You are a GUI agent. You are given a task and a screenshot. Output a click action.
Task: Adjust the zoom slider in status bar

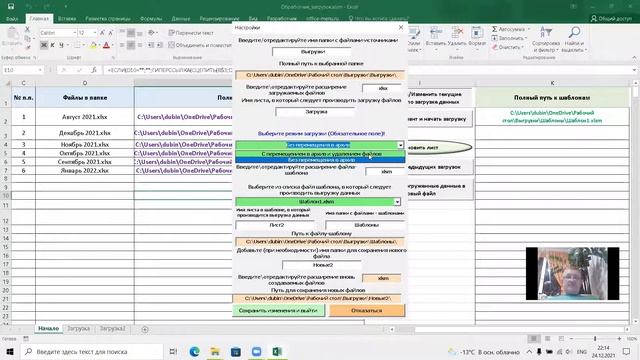[x=595, y=339]
